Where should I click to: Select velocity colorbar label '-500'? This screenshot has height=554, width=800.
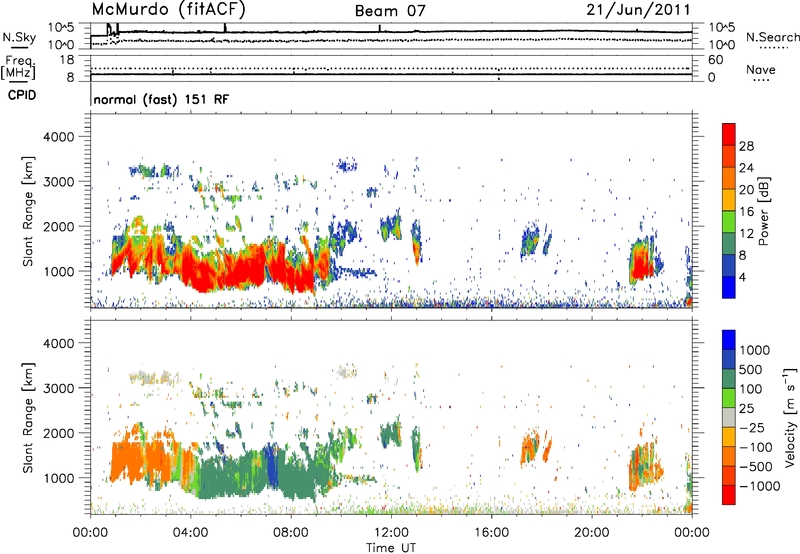point(756,467)
